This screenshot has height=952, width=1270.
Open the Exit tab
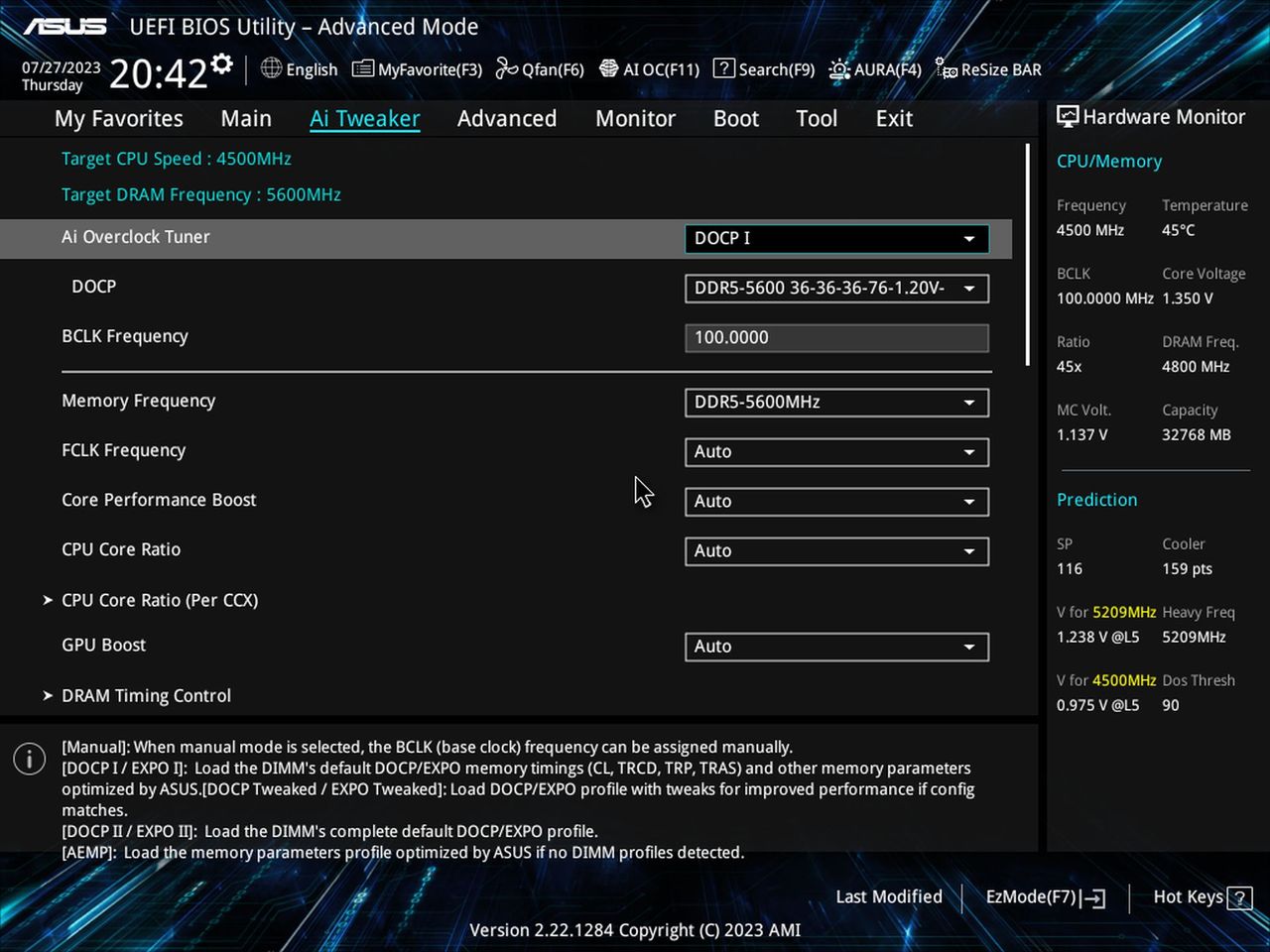(894, 119)
